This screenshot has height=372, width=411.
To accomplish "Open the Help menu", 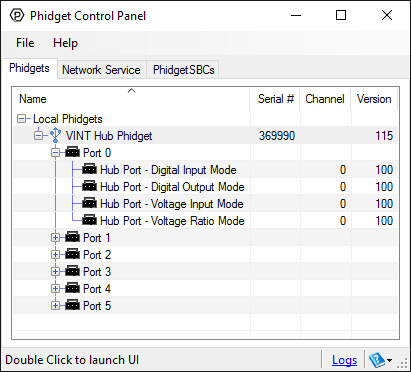I will (x=65, y=43).
